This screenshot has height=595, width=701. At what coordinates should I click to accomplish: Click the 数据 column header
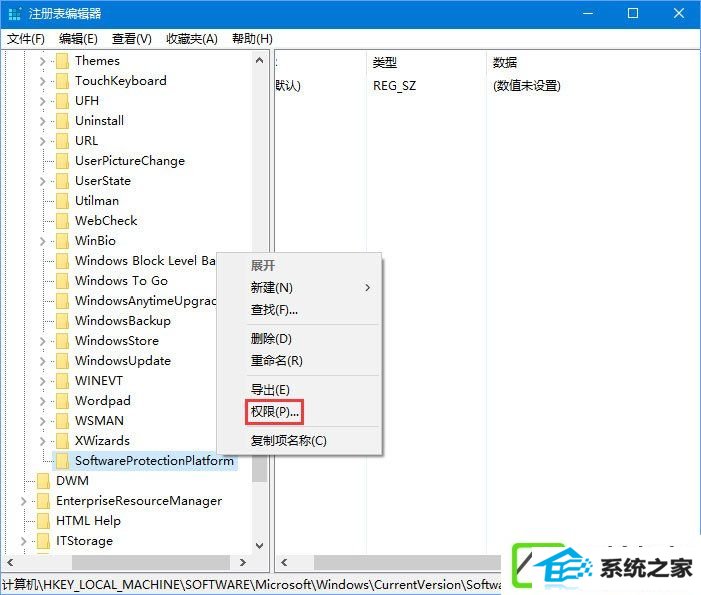[505, 62]
